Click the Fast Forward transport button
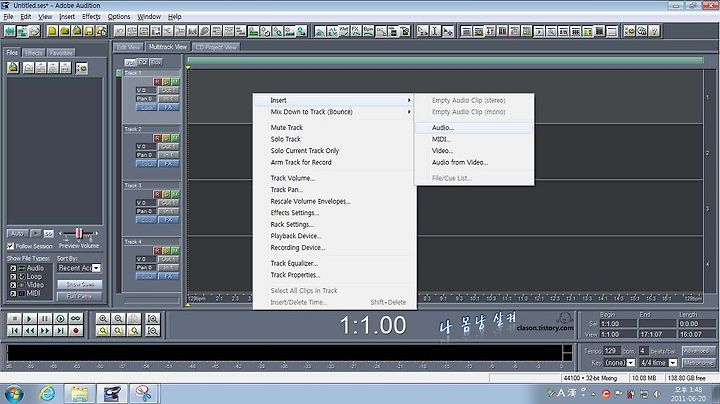720x404 pixels. tap(45, 331)
